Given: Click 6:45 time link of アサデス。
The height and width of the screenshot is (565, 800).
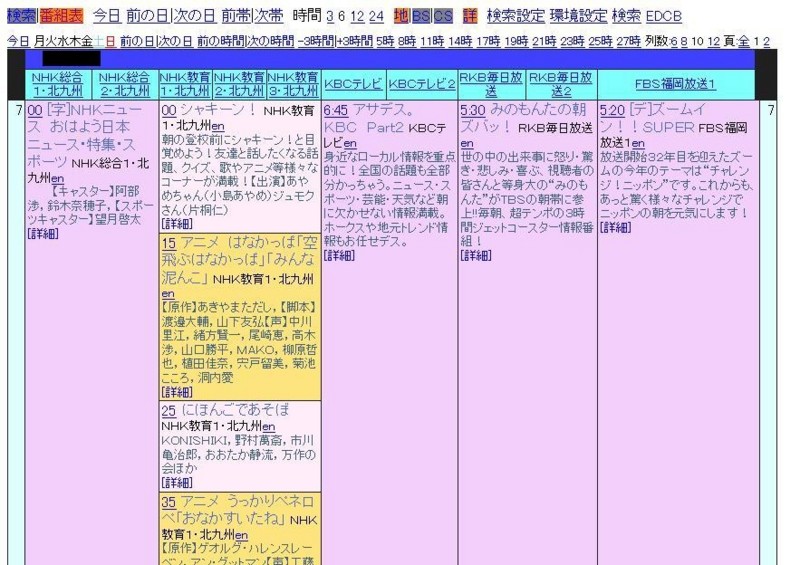Looking at the screenshot, I should pos(336,111).
